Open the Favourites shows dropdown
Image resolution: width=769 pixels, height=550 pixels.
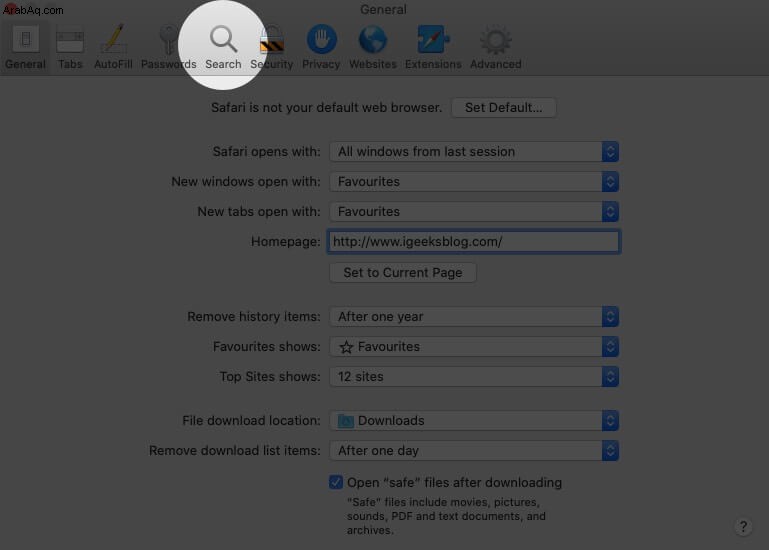click(474, 346)
